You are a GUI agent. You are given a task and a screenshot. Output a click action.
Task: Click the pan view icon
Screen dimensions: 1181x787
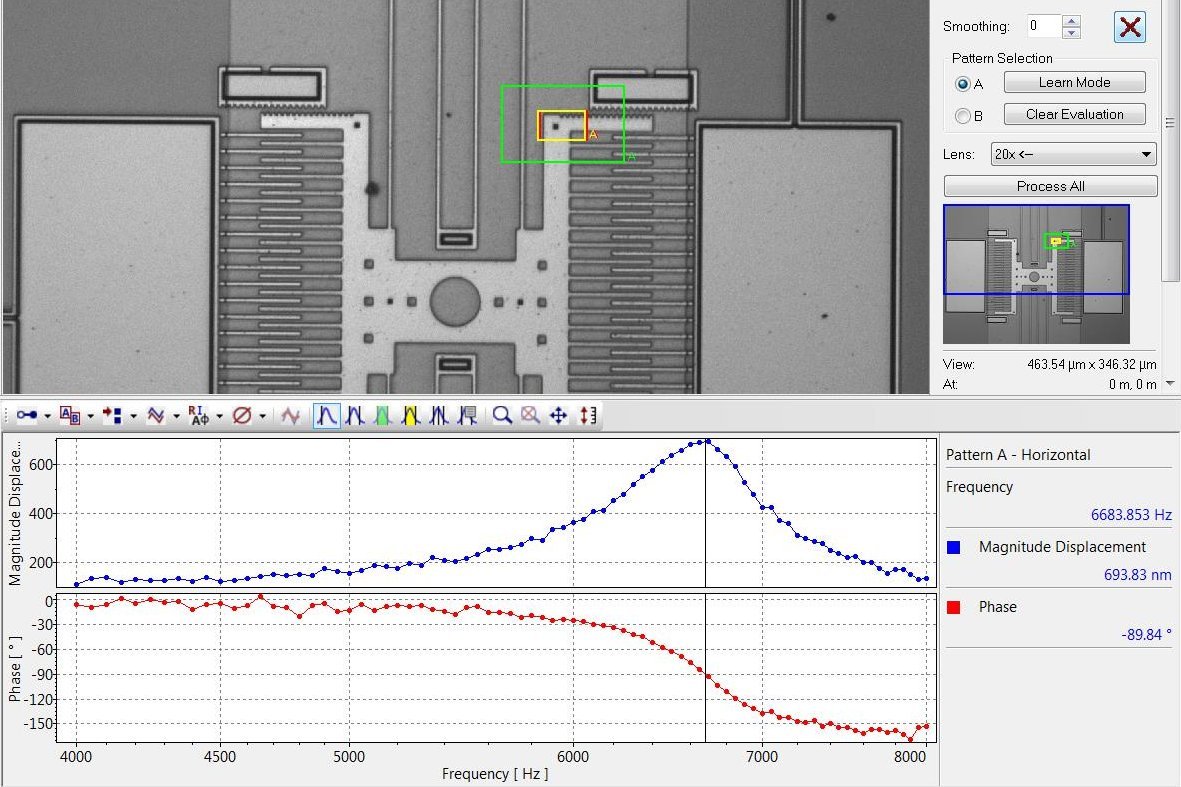557,415
